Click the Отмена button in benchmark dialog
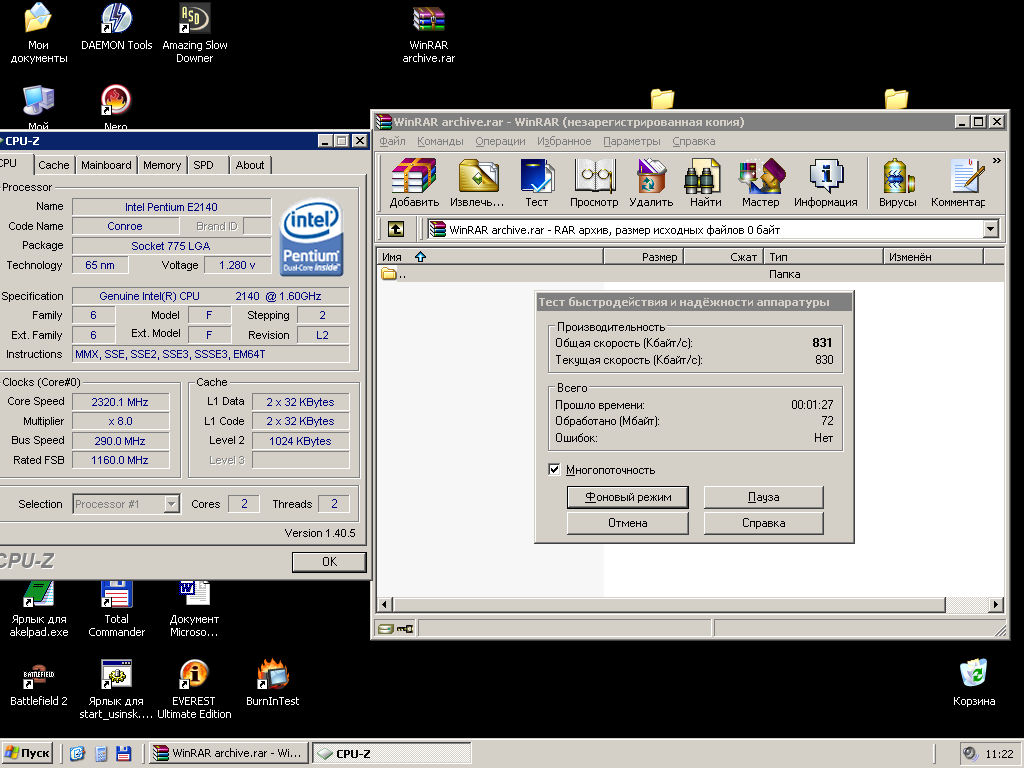The height and width of the screenshot is (768, 1024). pos(628,523)
